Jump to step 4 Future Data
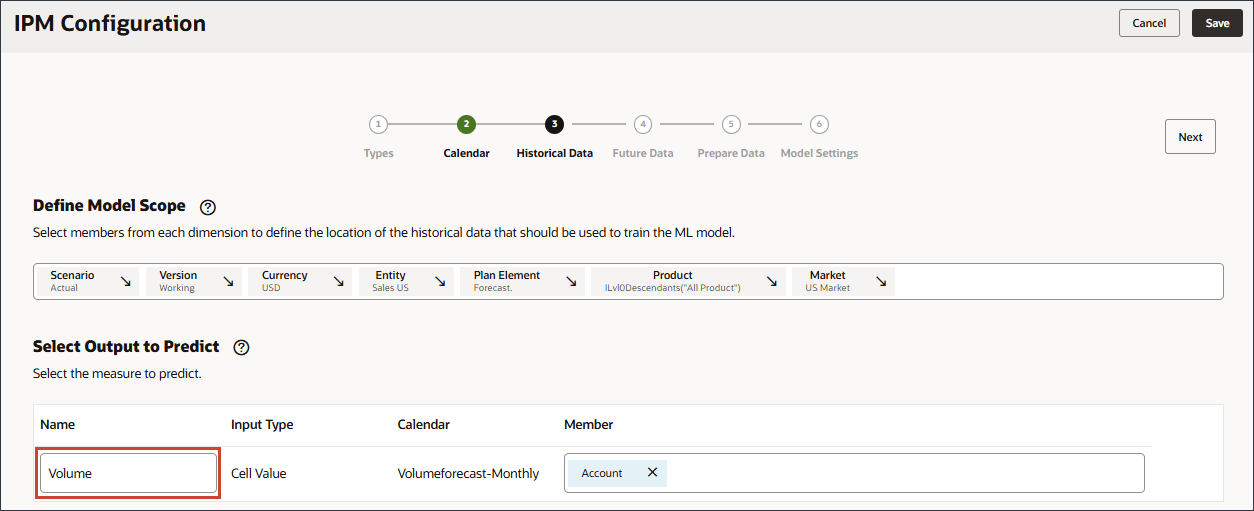1254x511 pixels. click(643, 125)
